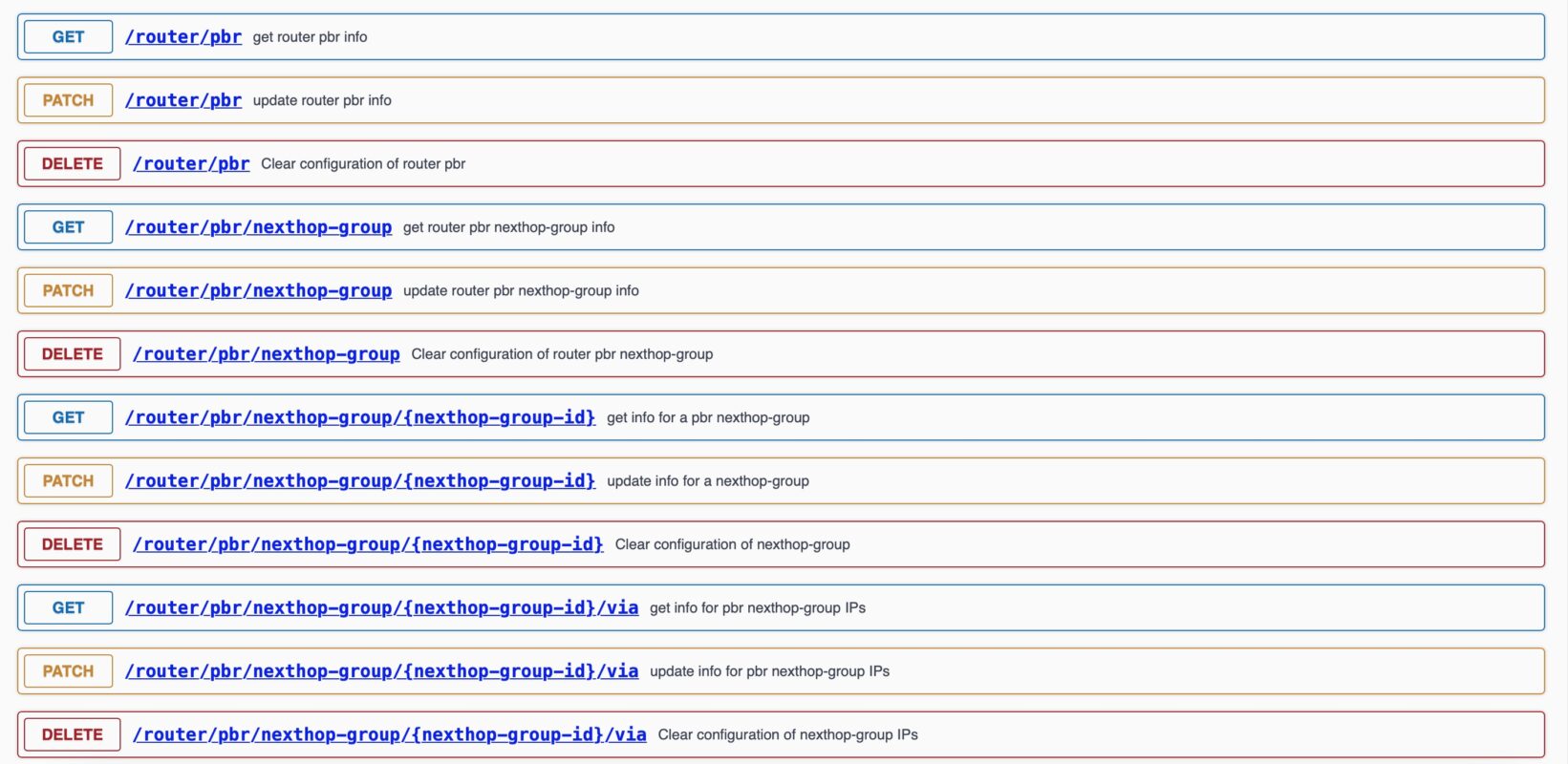
Task: Open the GET /router/pbr/nexthop-group path link
Action: pos(258,227)
